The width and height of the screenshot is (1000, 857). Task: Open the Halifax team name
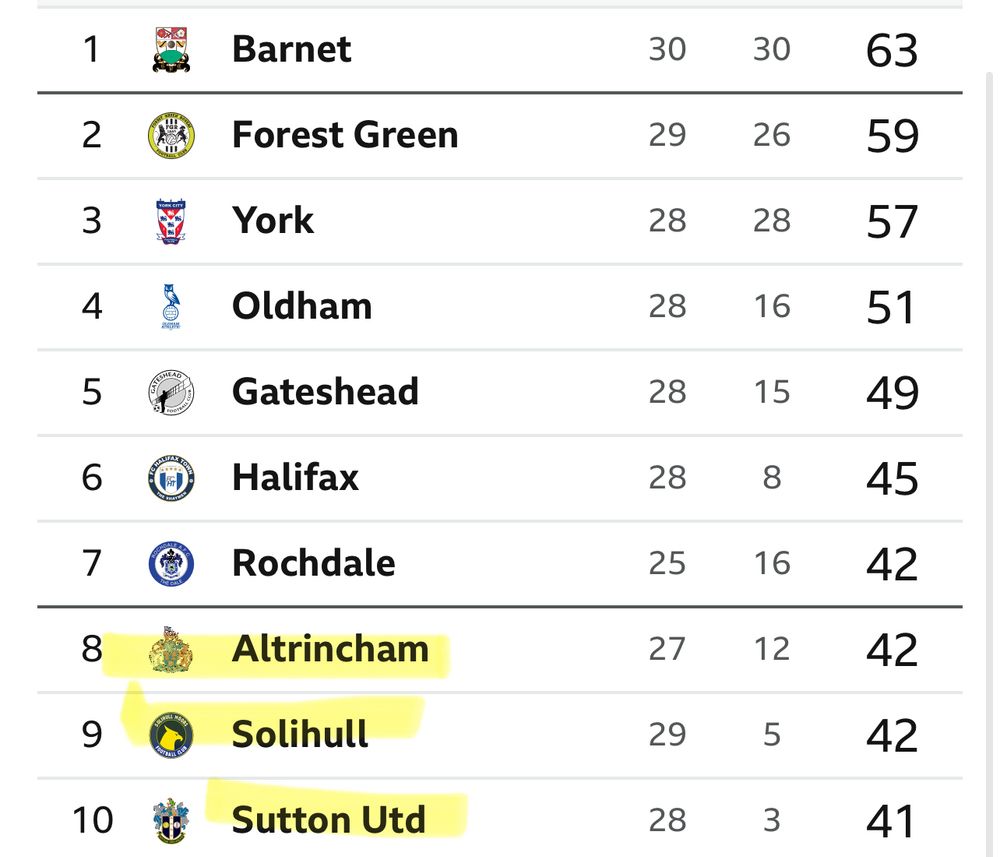tap(295, 478)
